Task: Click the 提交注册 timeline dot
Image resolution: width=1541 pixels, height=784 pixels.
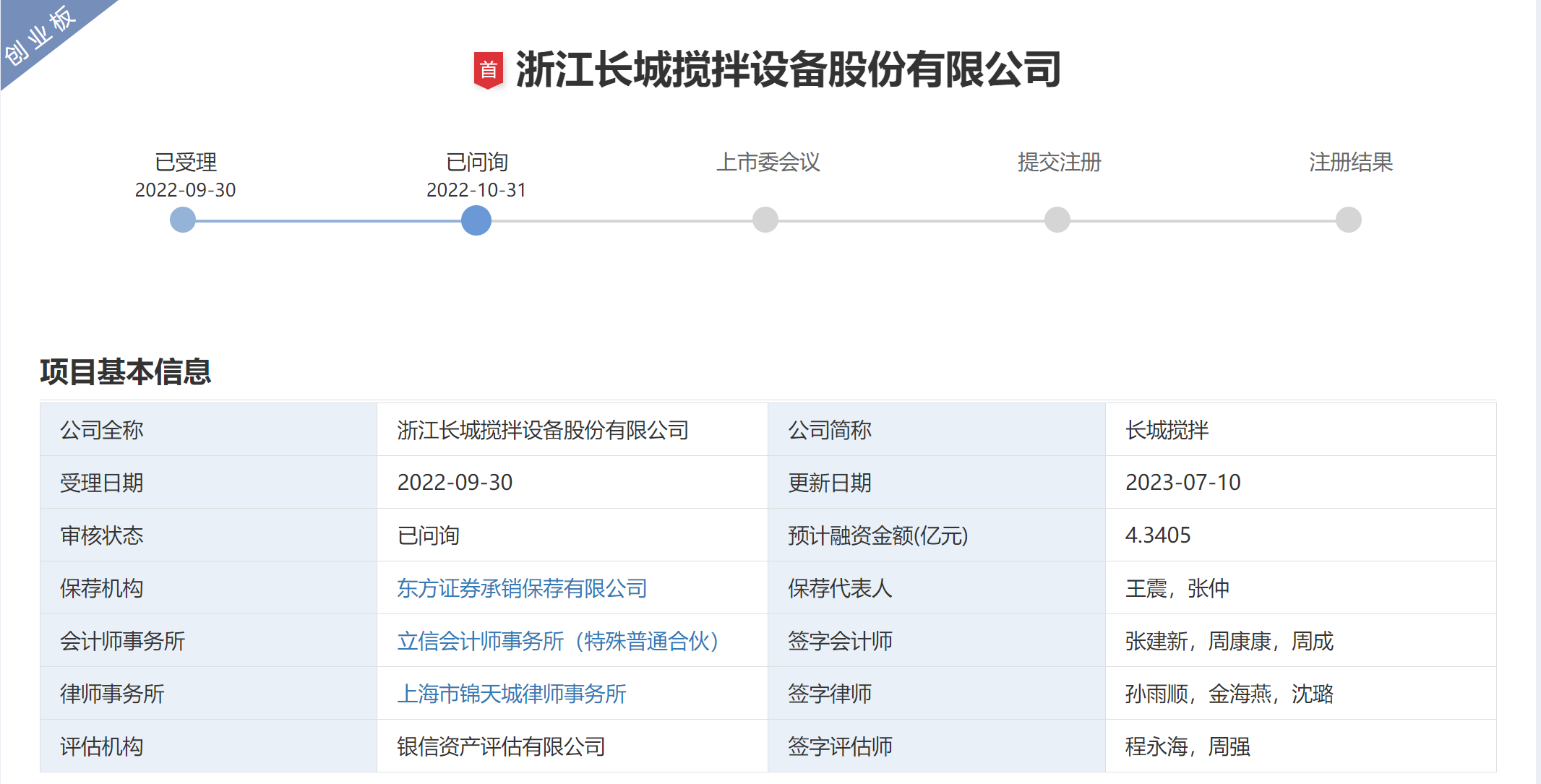Action: pyautogui.click(x=1057, y=219)
